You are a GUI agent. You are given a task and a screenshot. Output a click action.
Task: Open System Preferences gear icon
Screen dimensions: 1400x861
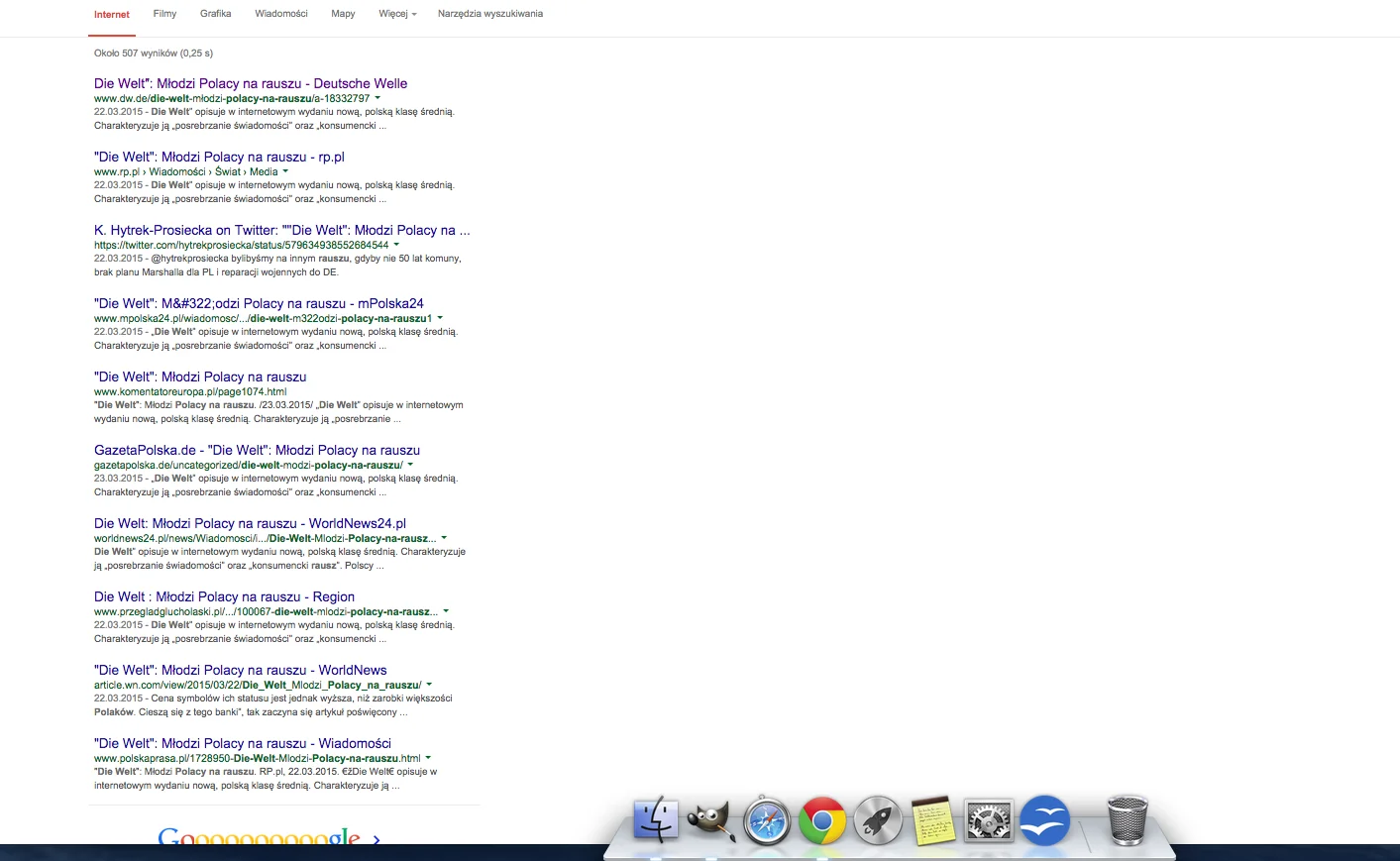click(989, 820)
